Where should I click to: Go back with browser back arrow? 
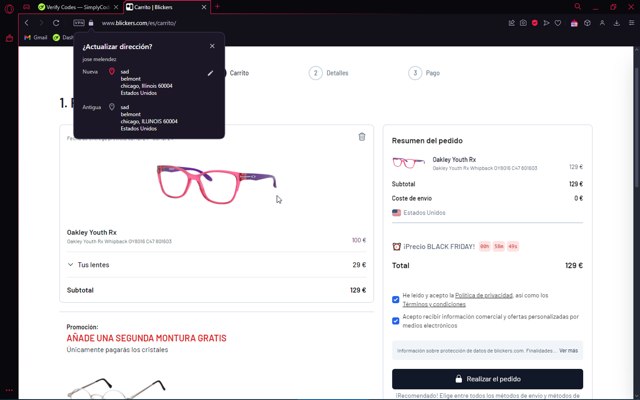27,23
